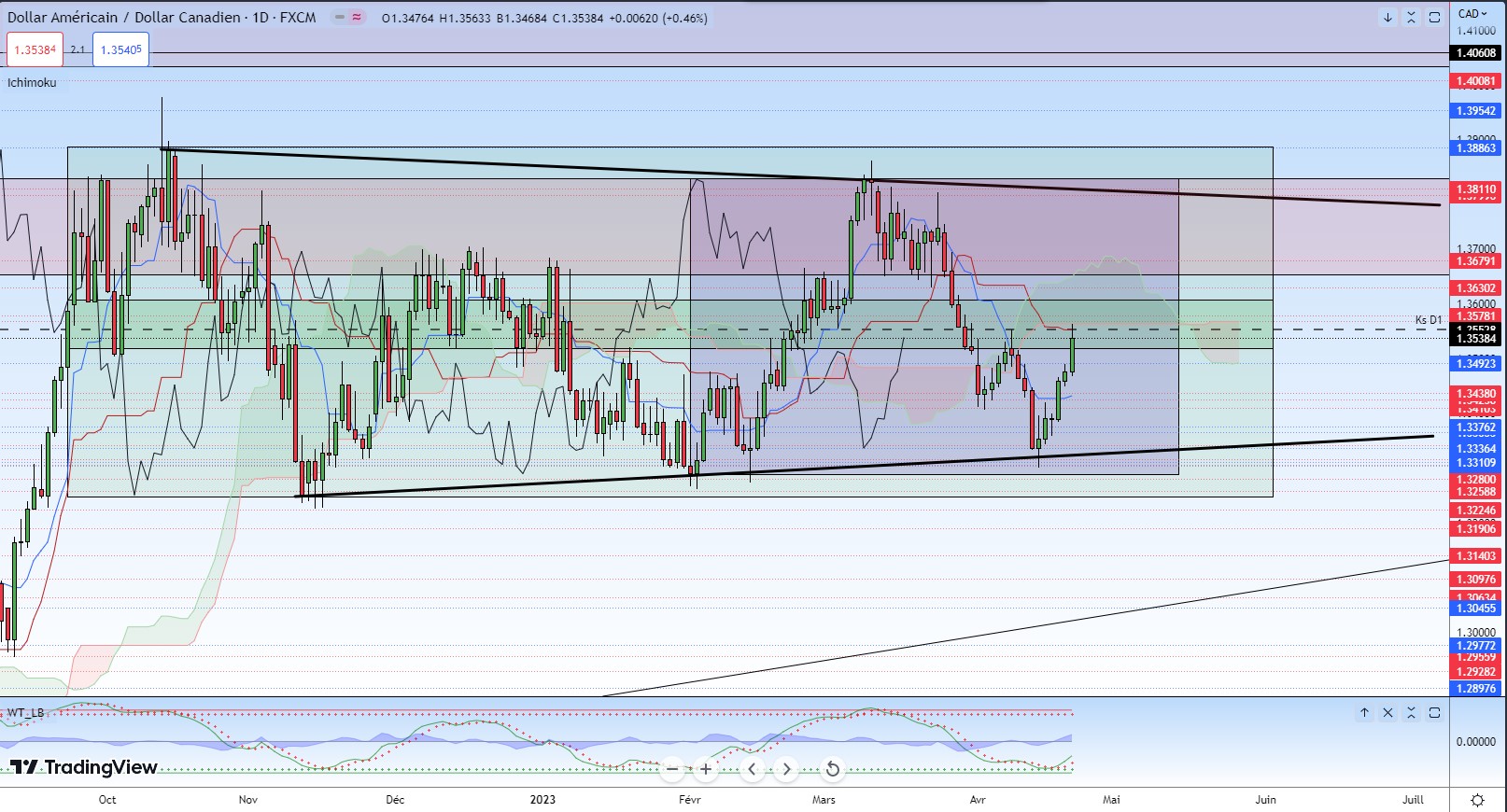Click the red sell price 1.35384 button
Viewport: 1507px width, 812px height.
click(x=35, y=49)
